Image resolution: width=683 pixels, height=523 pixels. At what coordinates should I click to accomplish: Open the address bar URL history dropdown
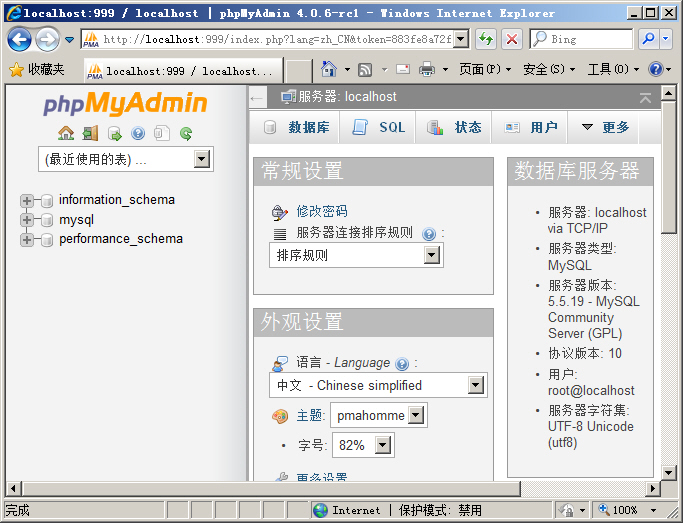(x=461, y=40)
